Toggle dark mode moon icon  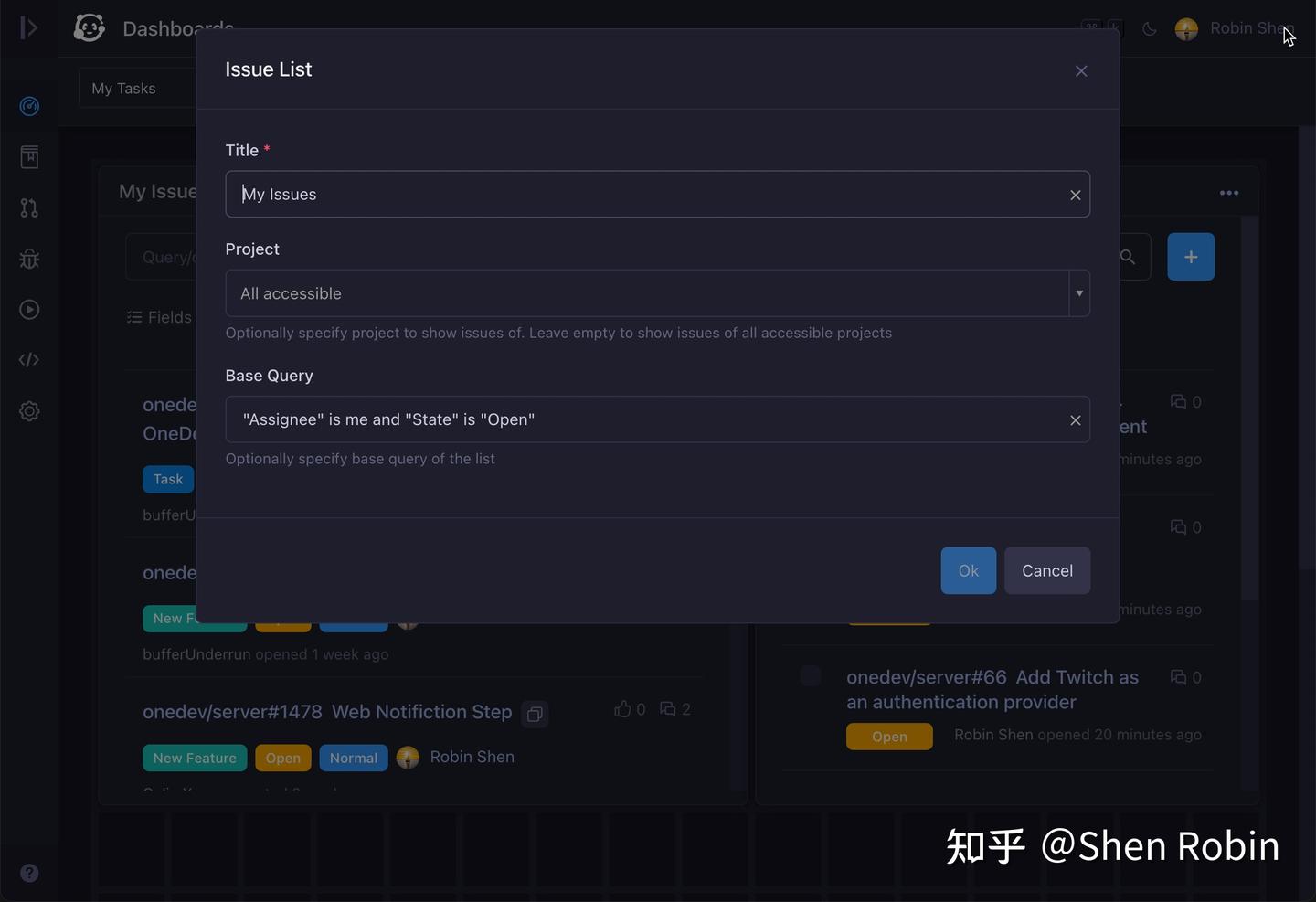point(1150,29)
